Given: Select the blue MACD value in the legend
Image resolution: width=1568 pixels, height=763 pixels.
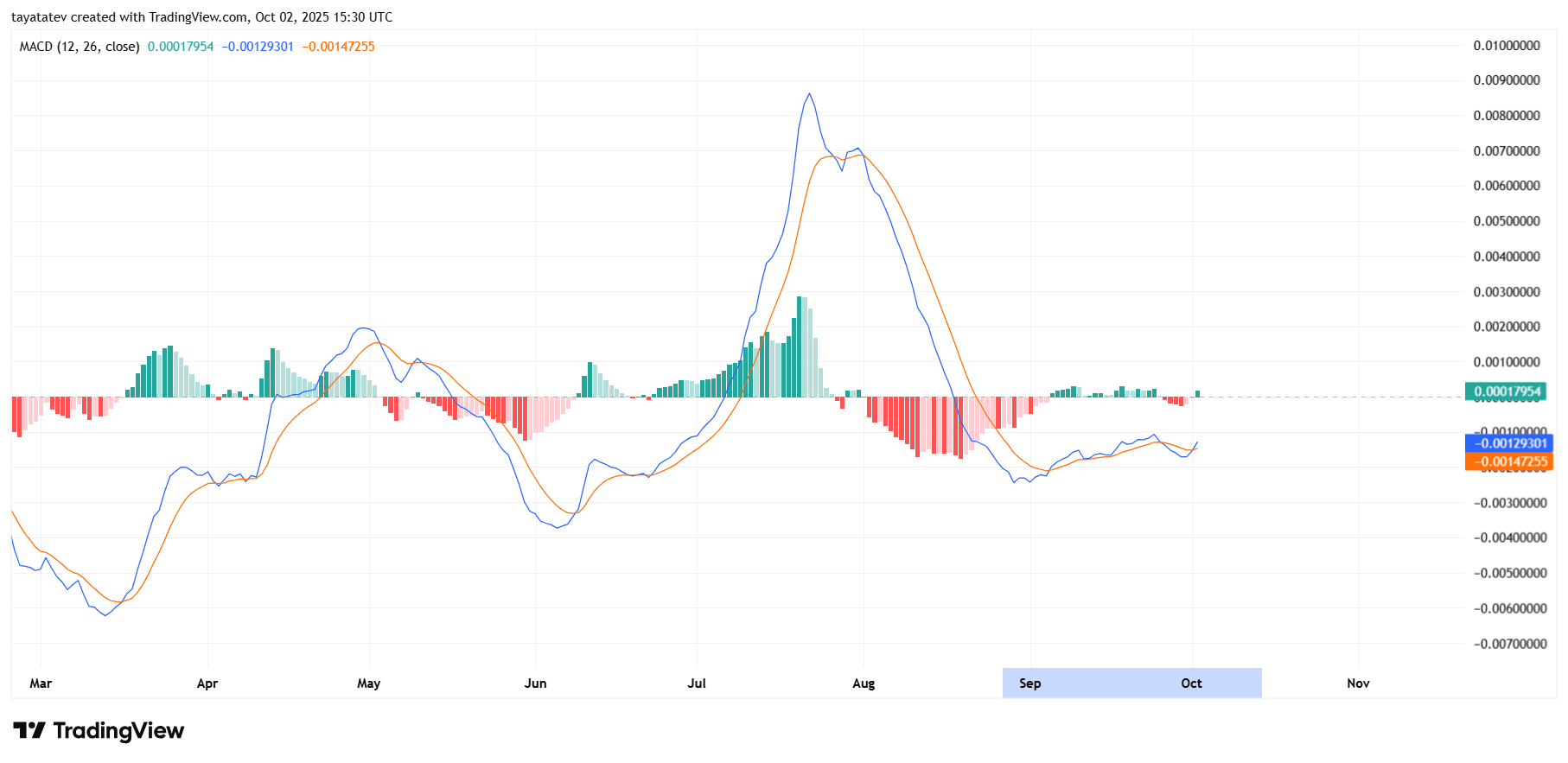Looking at the screenshot, I should (x=258, y=47).
